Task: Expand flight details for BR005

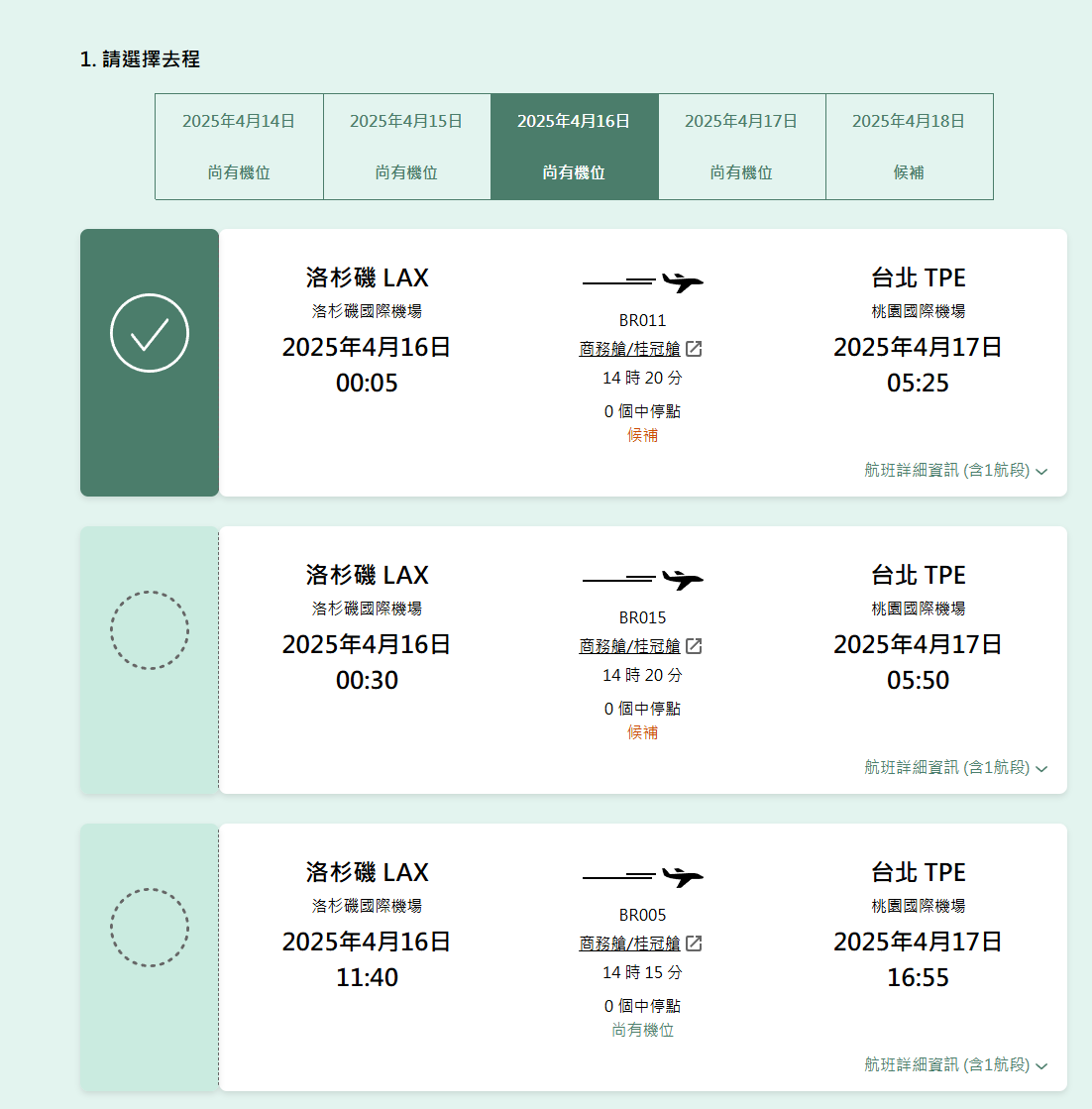Action: click(x=955, y=1065)
